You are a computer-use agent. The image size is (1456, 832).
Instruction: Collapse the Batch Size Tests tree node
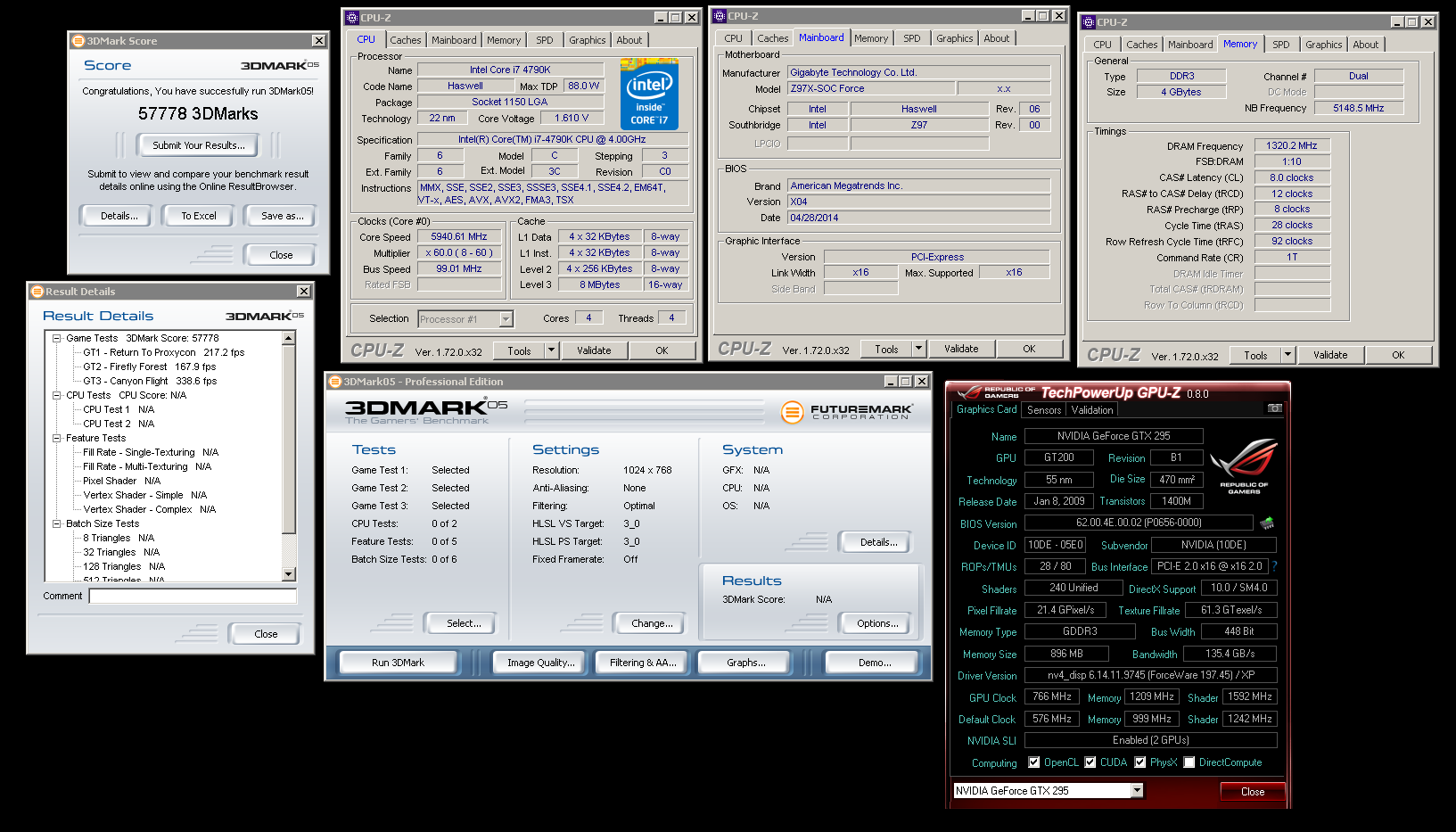click(57, 524)
